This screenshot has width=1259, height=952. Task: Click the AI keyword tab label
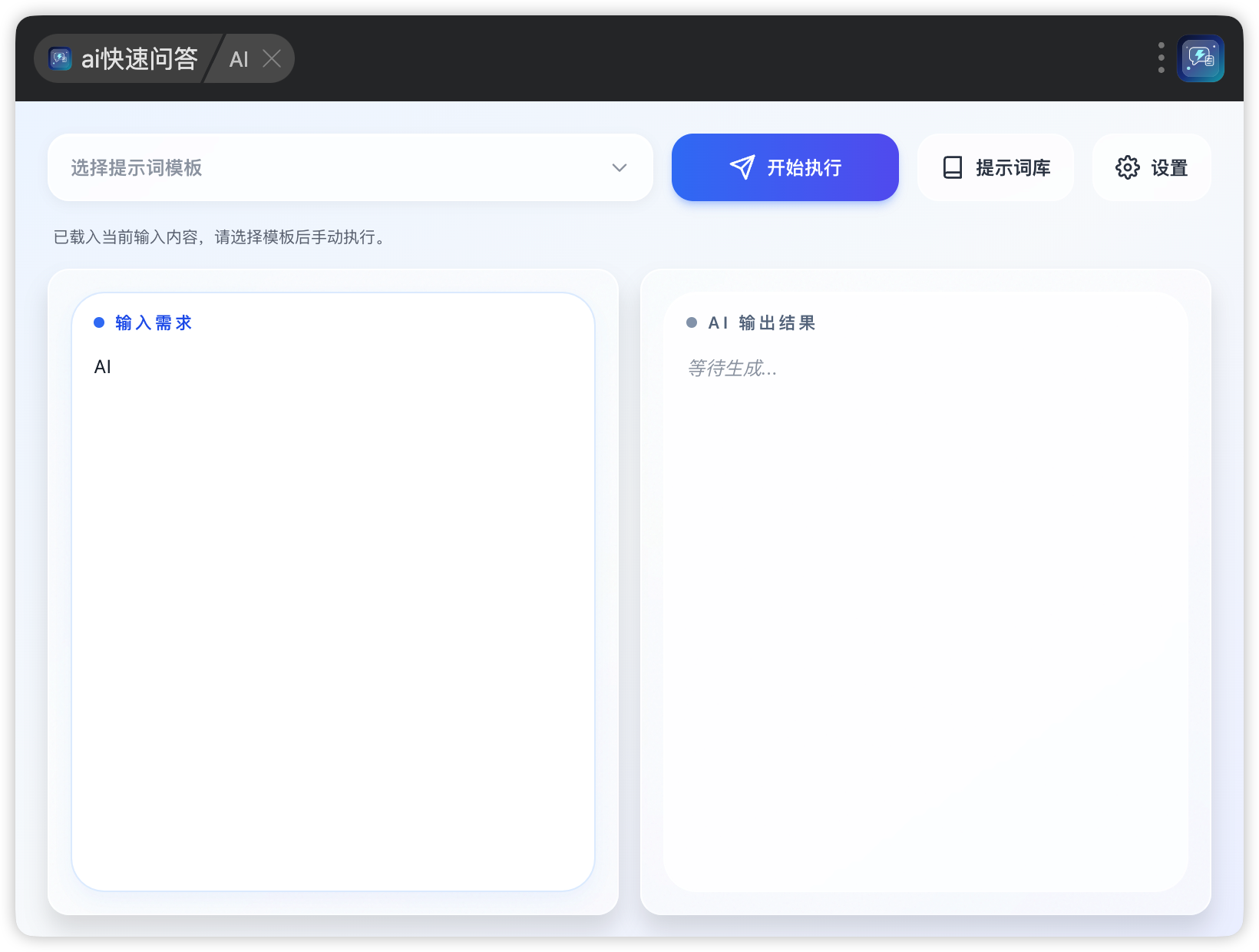(239, 59)
